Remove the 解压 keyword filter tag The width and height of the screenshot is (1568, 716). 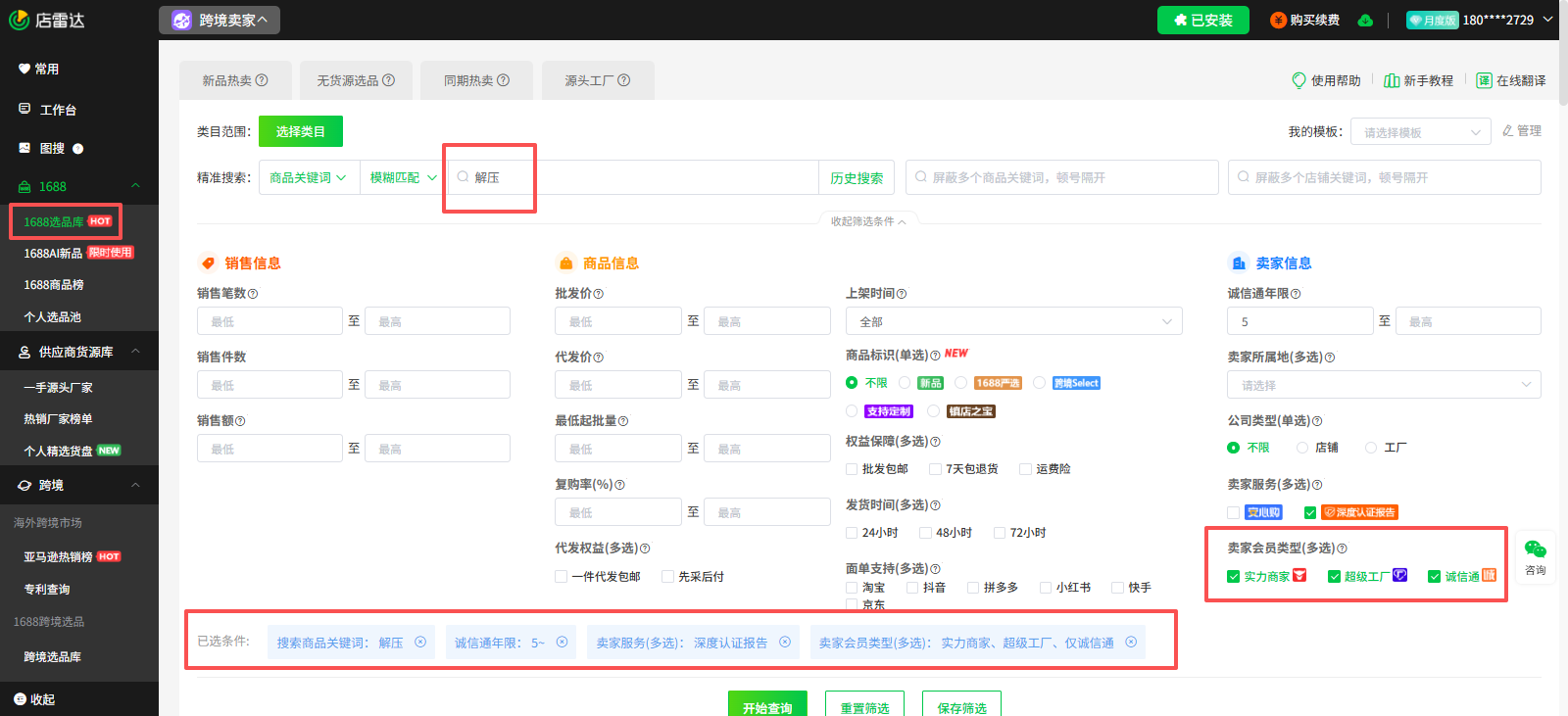pos(420,643)
